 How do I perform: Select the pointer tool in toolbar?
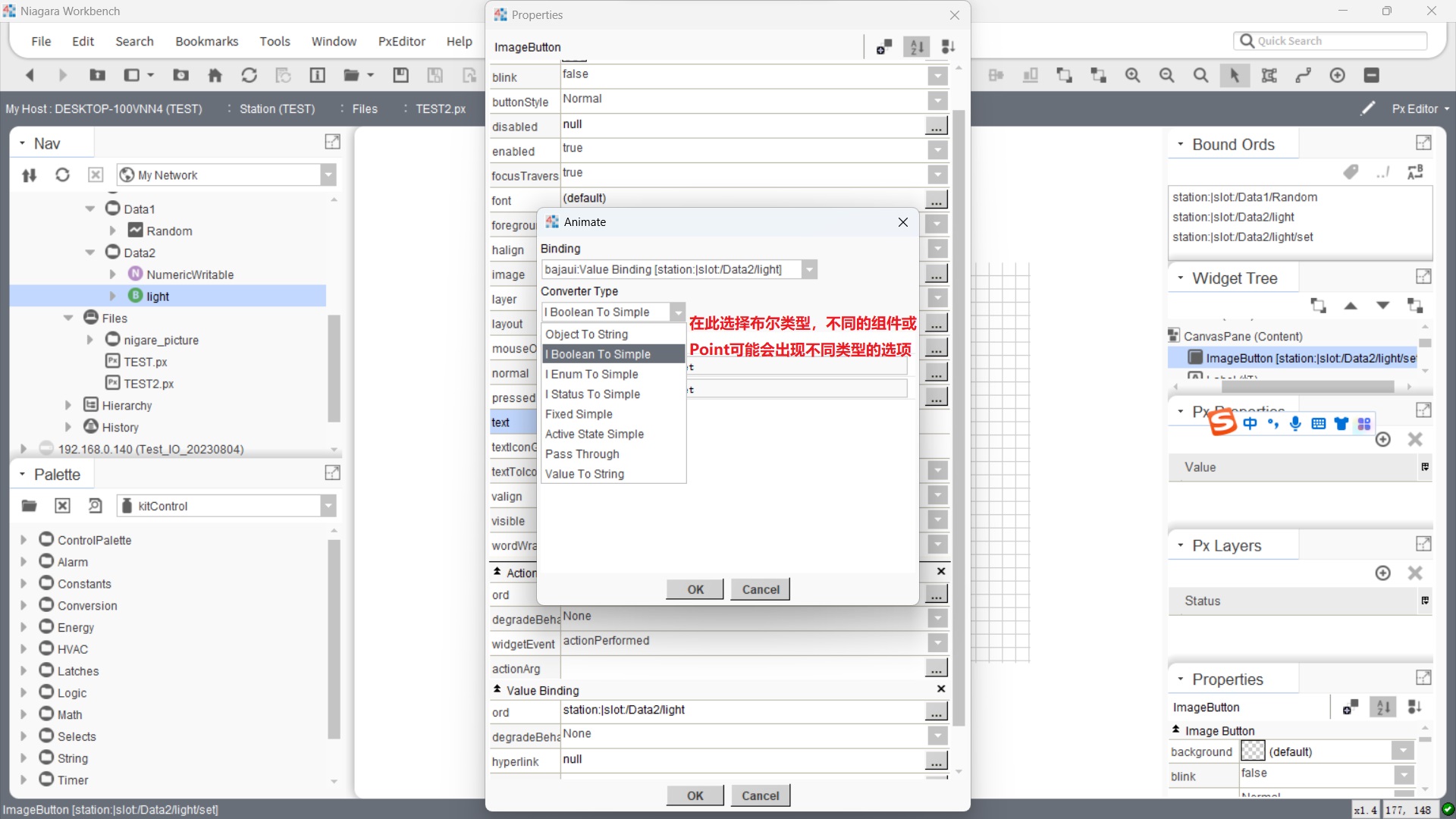(x=1235, y=75)
